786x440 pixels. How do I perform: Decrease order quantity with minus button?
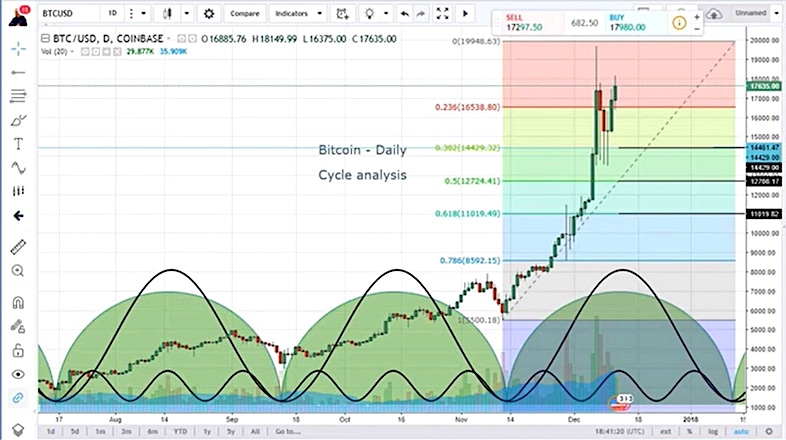click(x=697, y=29)
